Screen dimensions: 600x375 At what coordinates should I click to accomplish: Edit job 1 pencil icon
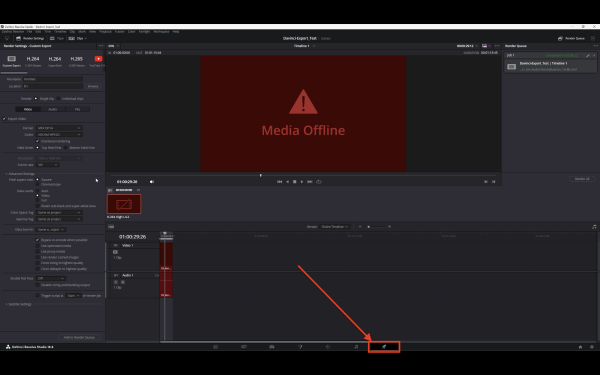(588, 55)
